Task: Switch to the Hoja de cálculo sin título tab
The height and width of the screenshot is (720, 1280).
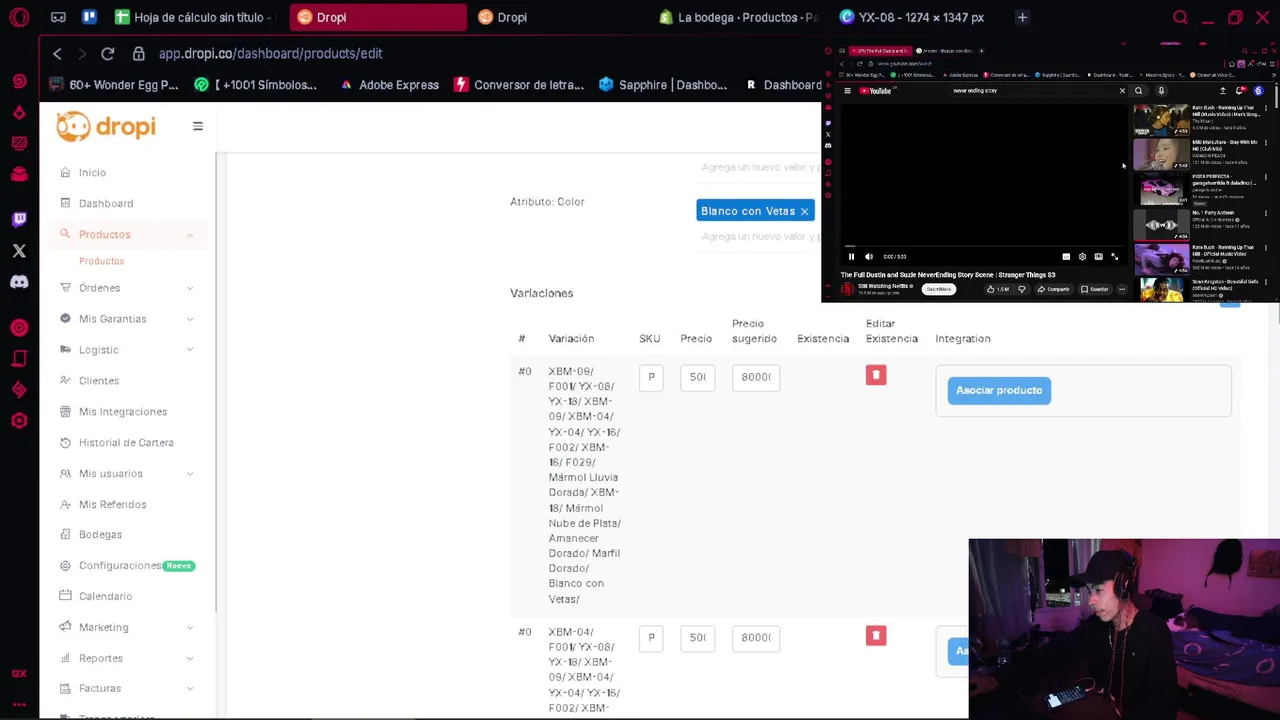Action: pyautogui.click(x=192, y=17)
